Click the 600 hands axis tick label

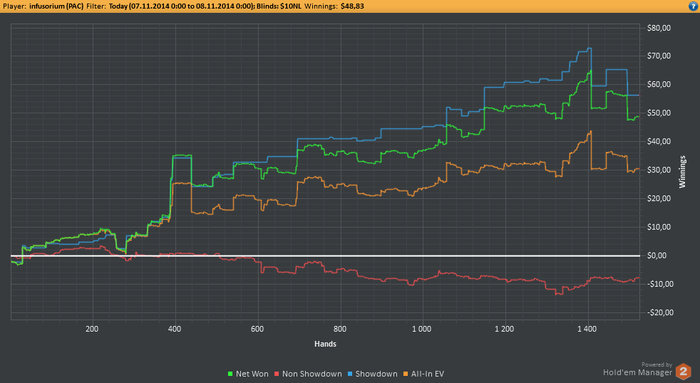(x=257, y=329)
